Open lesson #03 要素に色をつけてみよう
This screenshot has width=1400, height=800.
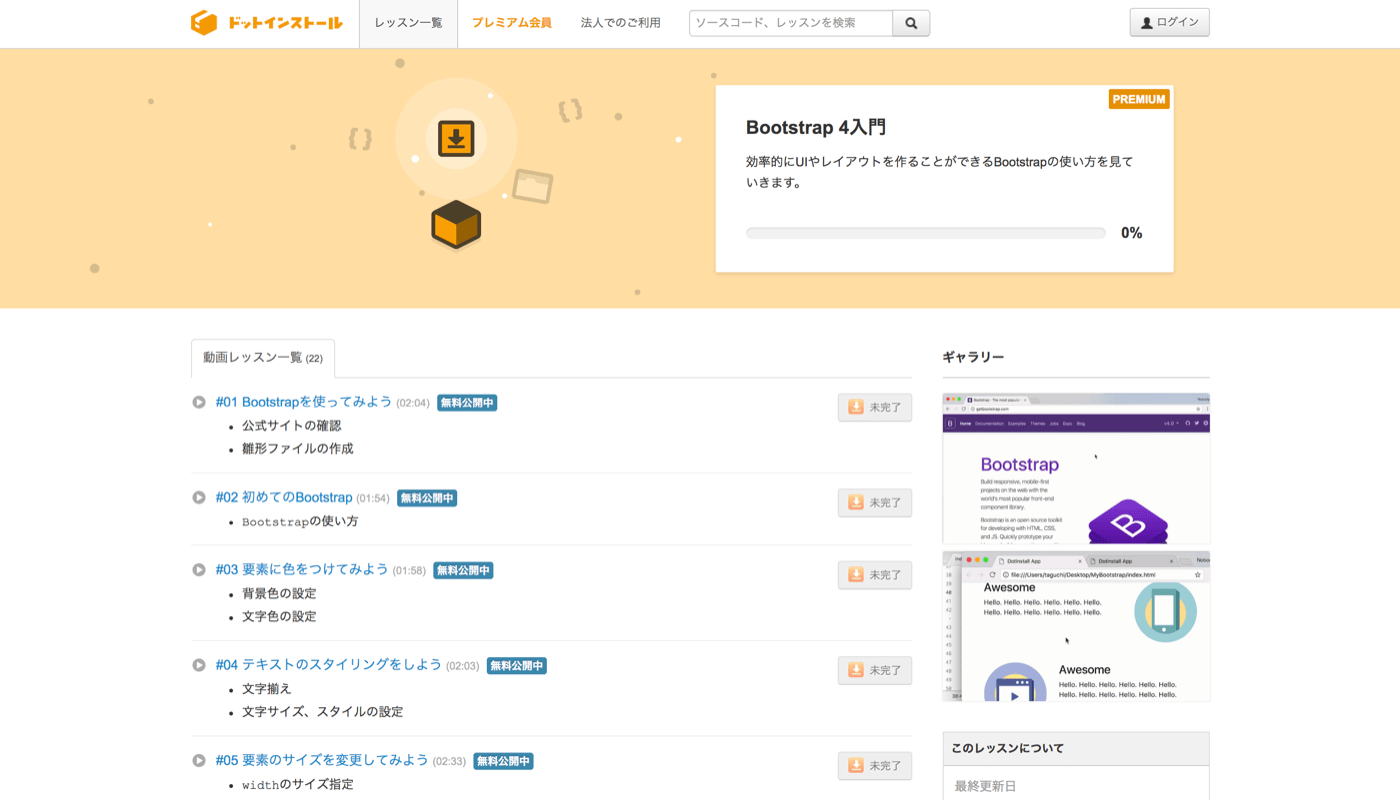(302, 569)
